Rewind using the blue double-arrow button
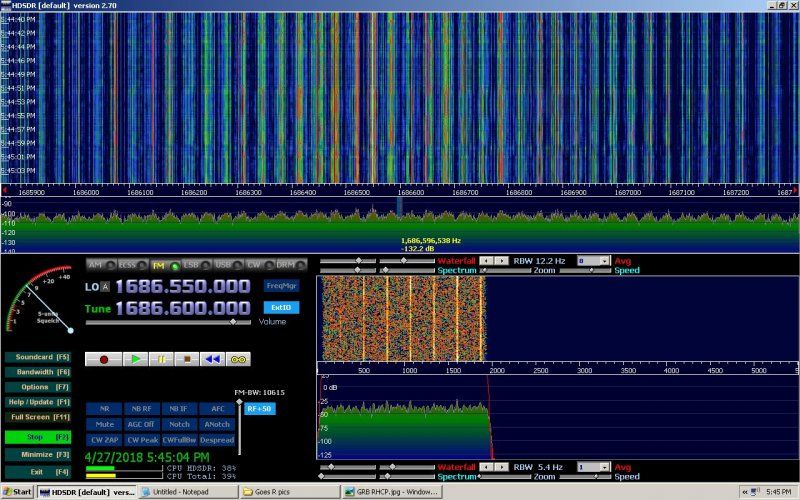The width and height of the screenshot is (800, 500). 212,359
